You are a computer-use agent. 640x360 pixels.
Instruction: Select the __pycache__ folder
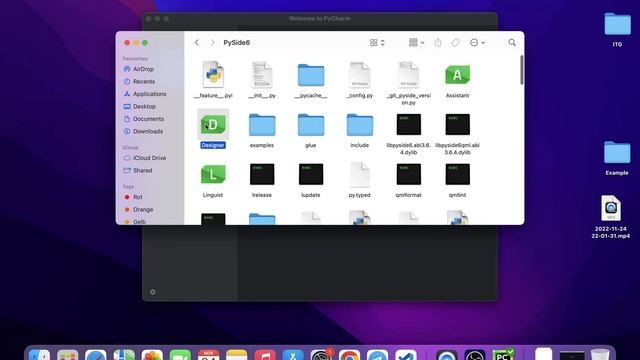pos(311,75)
